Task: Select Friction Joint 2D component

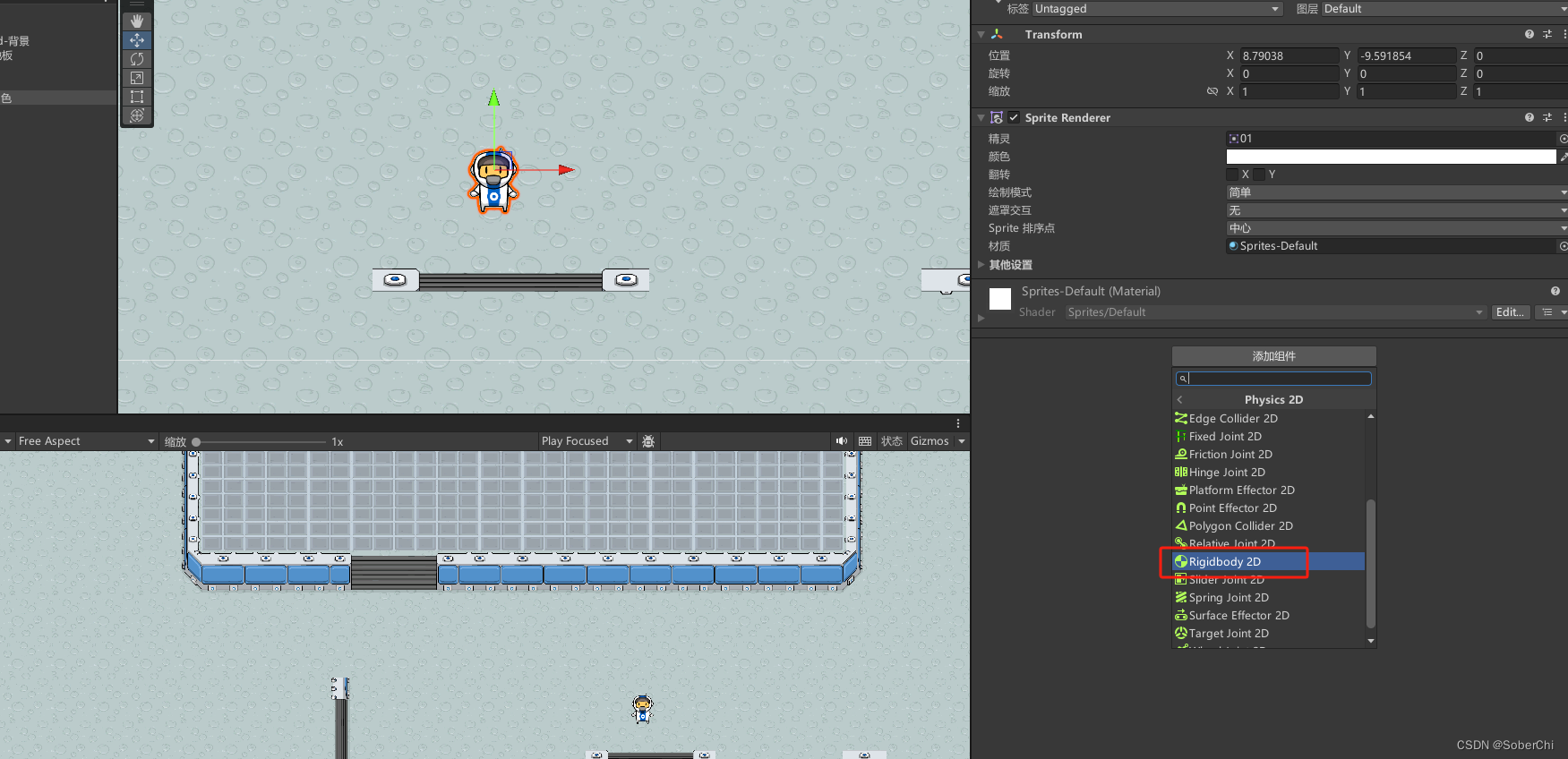Action: click(1269, 454)
